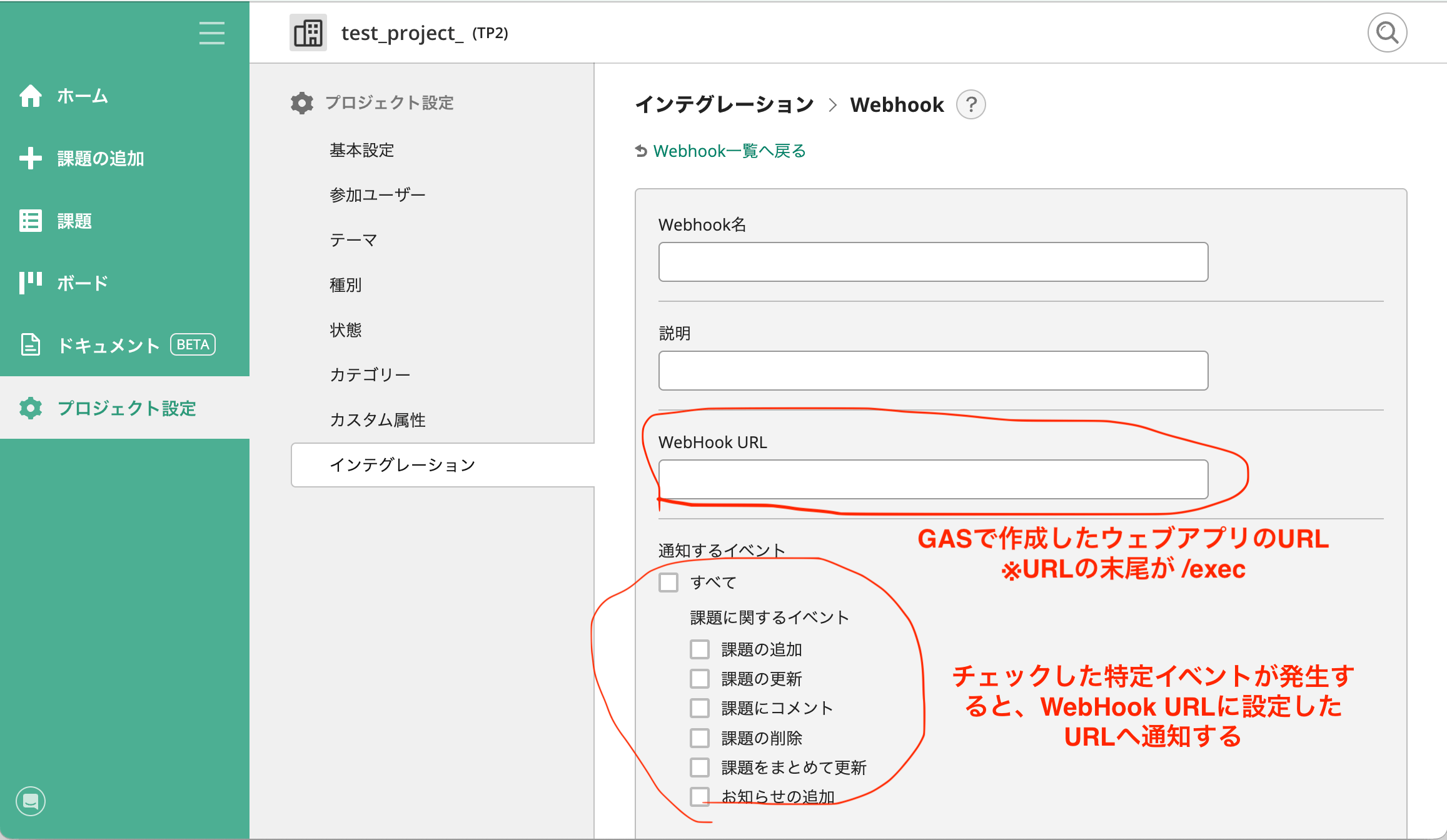Enable the 課題の追加 event checkbox
The image size is (1447, 840).
tap(700, 649)
